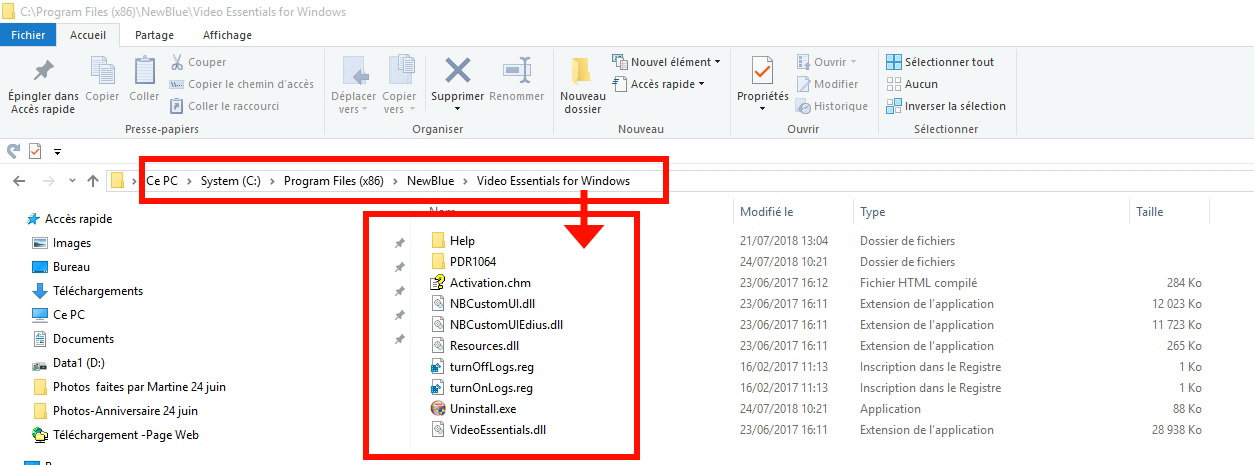Click the quick access toolbar undo icon
This screenshot has width=1254, height=465.
pyautogui.click(x=14, y=151)
